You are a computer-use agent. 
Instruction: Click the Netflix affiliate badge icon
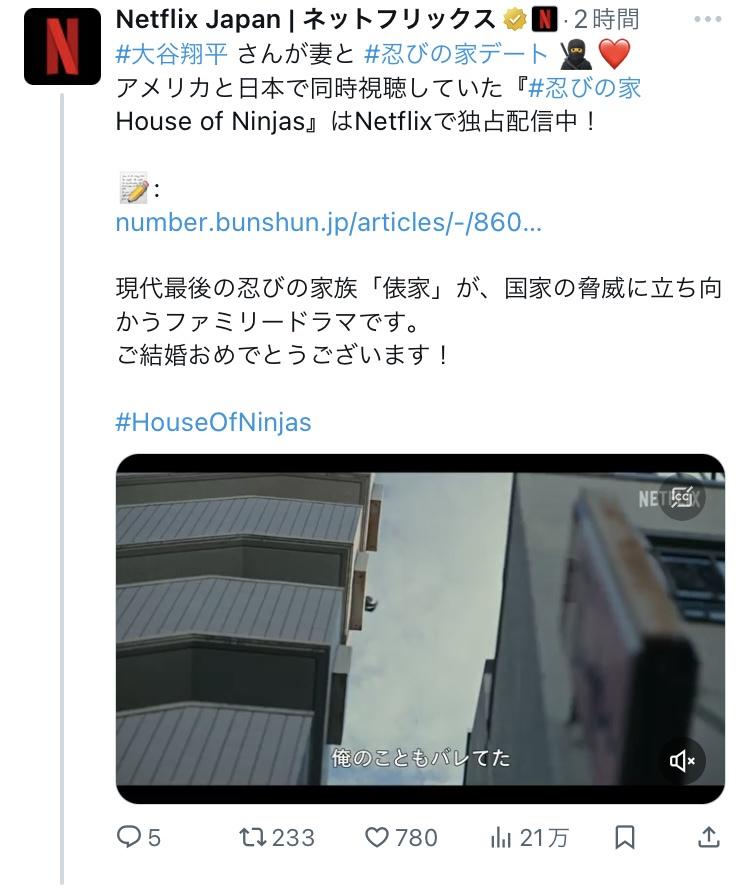coord(544,20)
